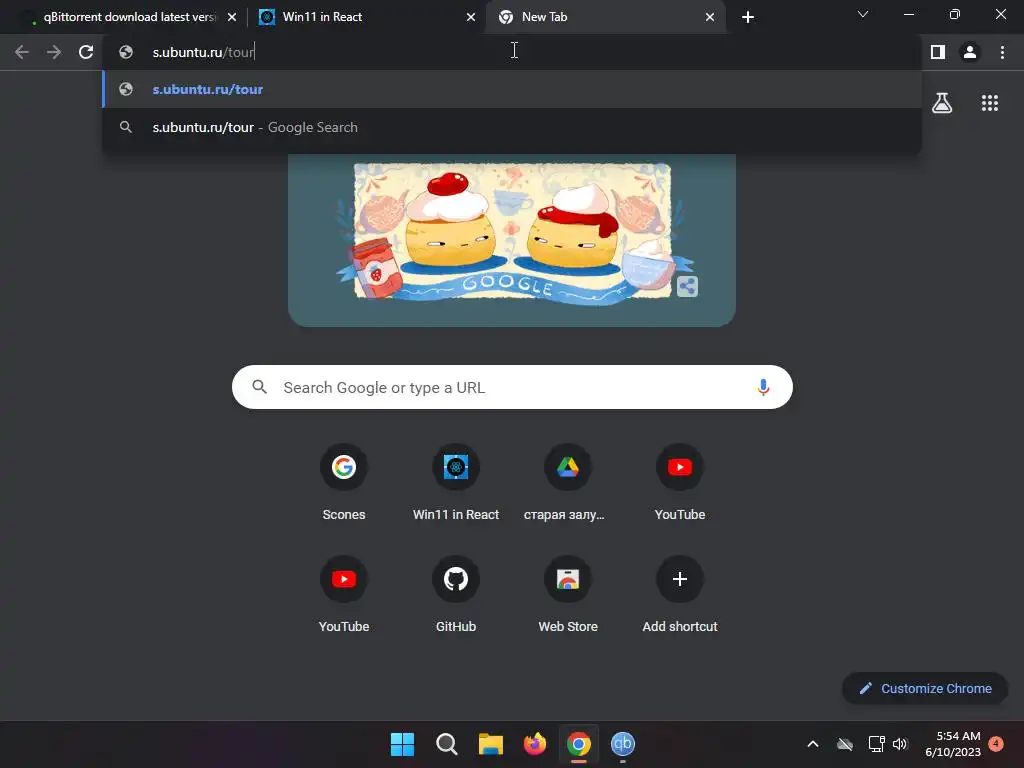Open qBittorrent from the taskbar
This screenshot has width=1024, height=768.
622,744
